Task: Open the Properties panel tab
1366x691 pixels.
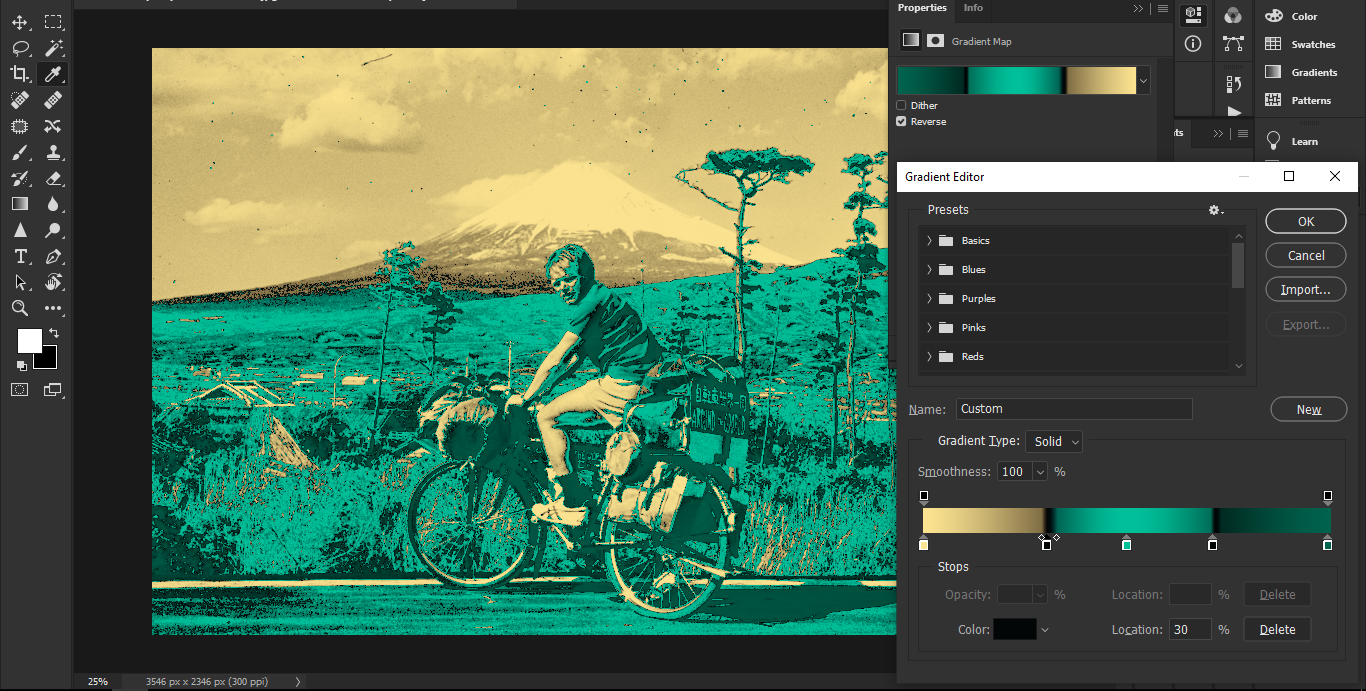Action: coord(921,8)
